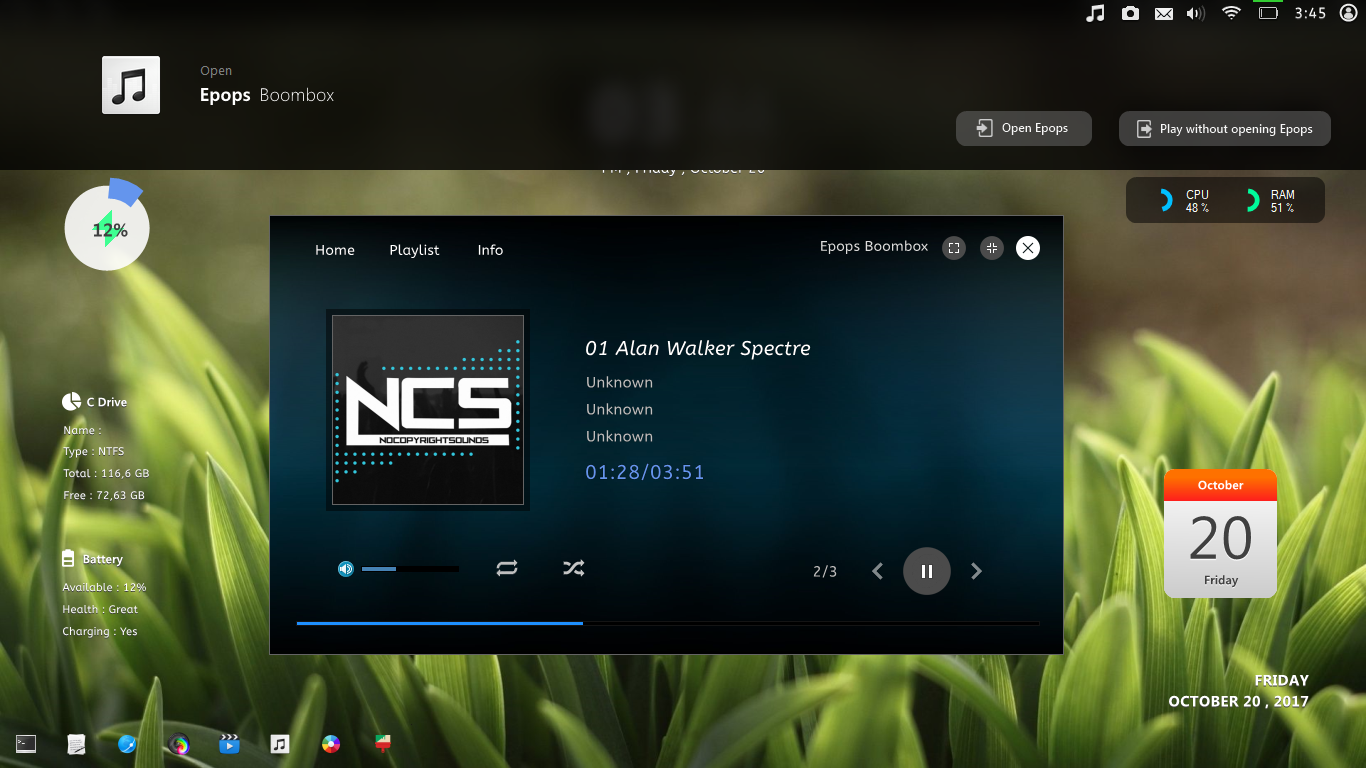
Task: Click the NCS album art thumbnail
Action: 428,410
